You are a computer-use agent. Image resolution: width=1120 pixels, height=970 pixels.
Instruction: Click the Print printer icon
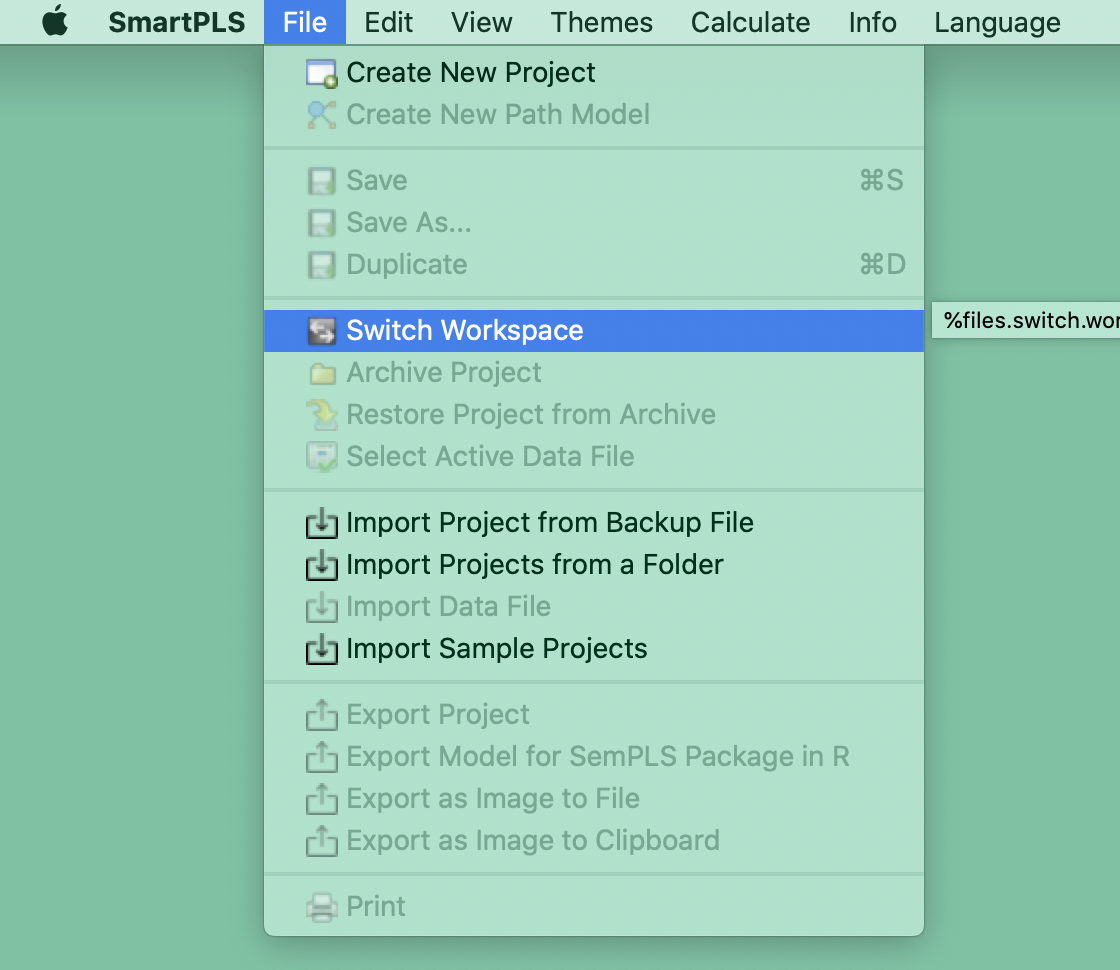(321, 907)
